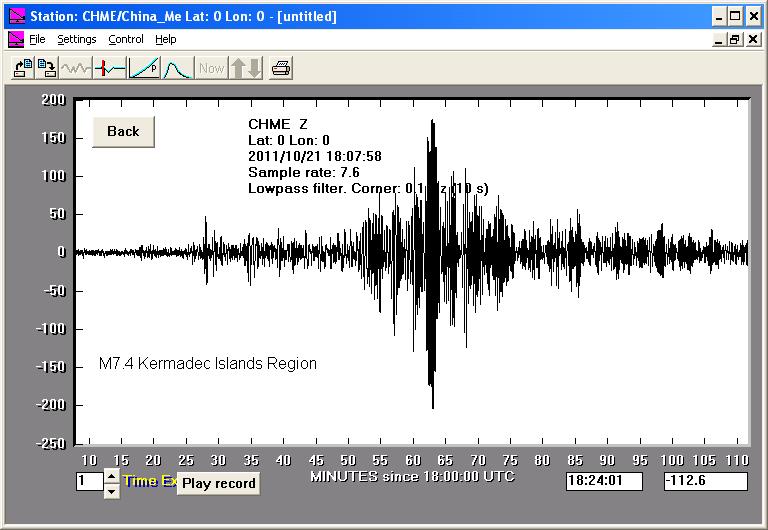Click the application icon in the title bar

15,16
